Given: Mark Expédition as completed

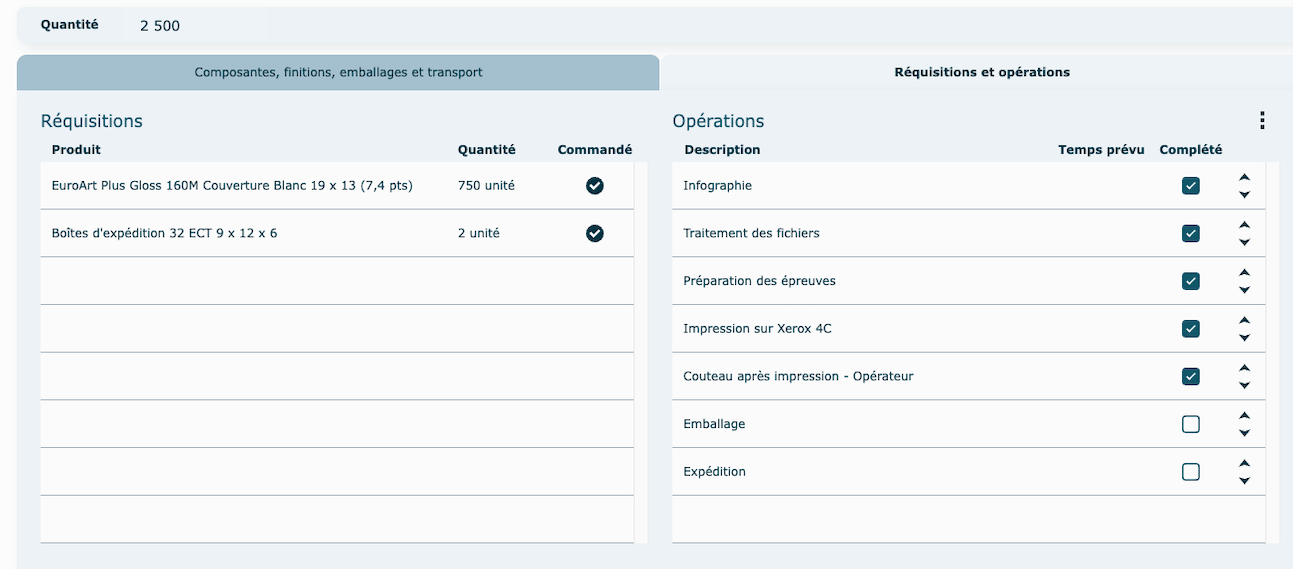Looking at the screenshot, I should point(1190,472).
